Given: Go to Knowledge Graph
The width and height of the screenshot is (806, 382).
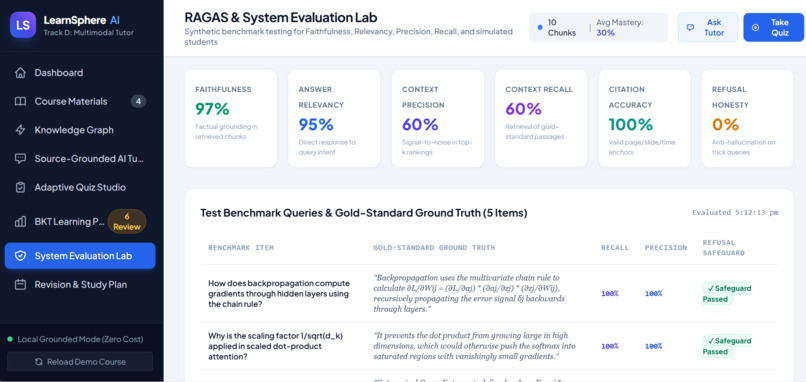Looking at the screenshot, I should pyautogui.click(x=80, y=130).
